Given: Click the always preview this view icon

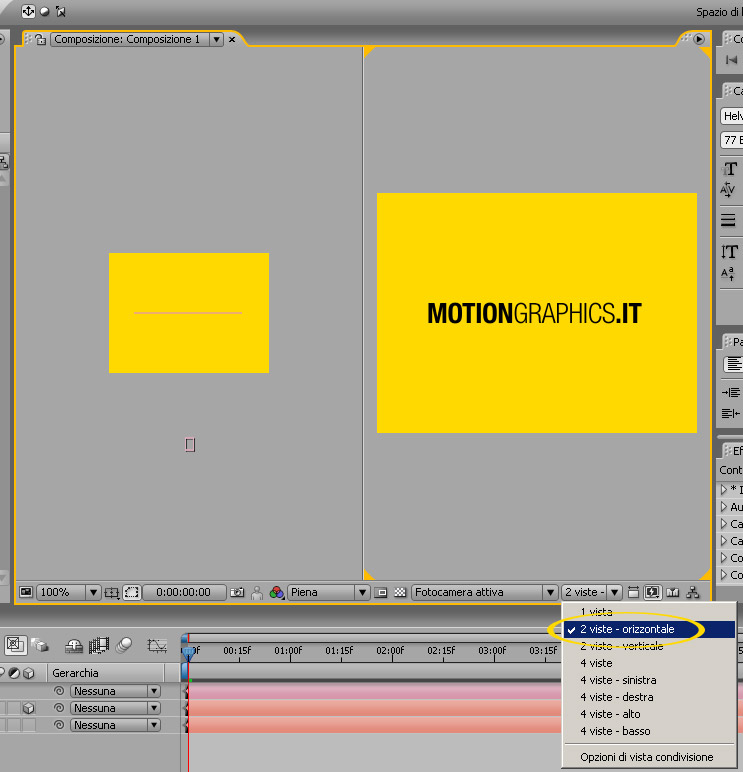Looking at the screenshot, I should pos(26,592).
